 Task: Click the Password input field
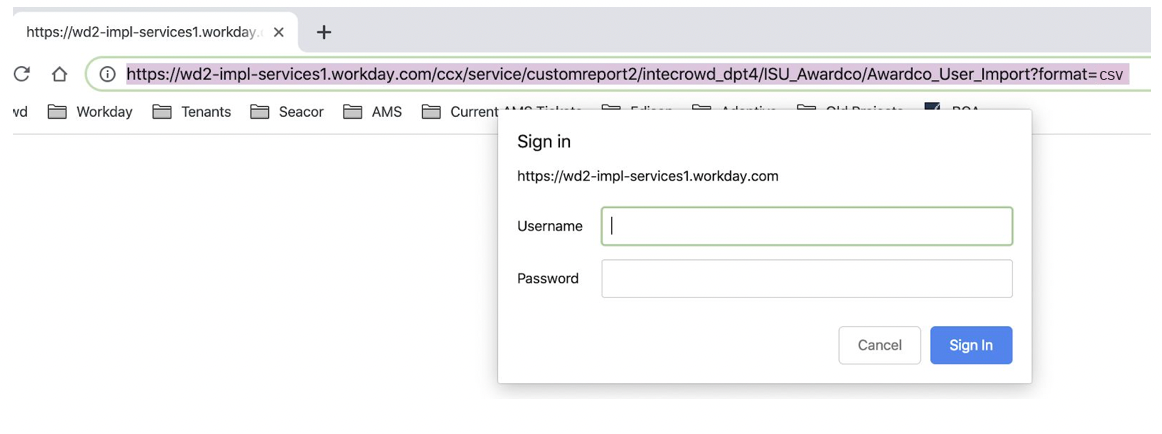(x=806, y=279)
